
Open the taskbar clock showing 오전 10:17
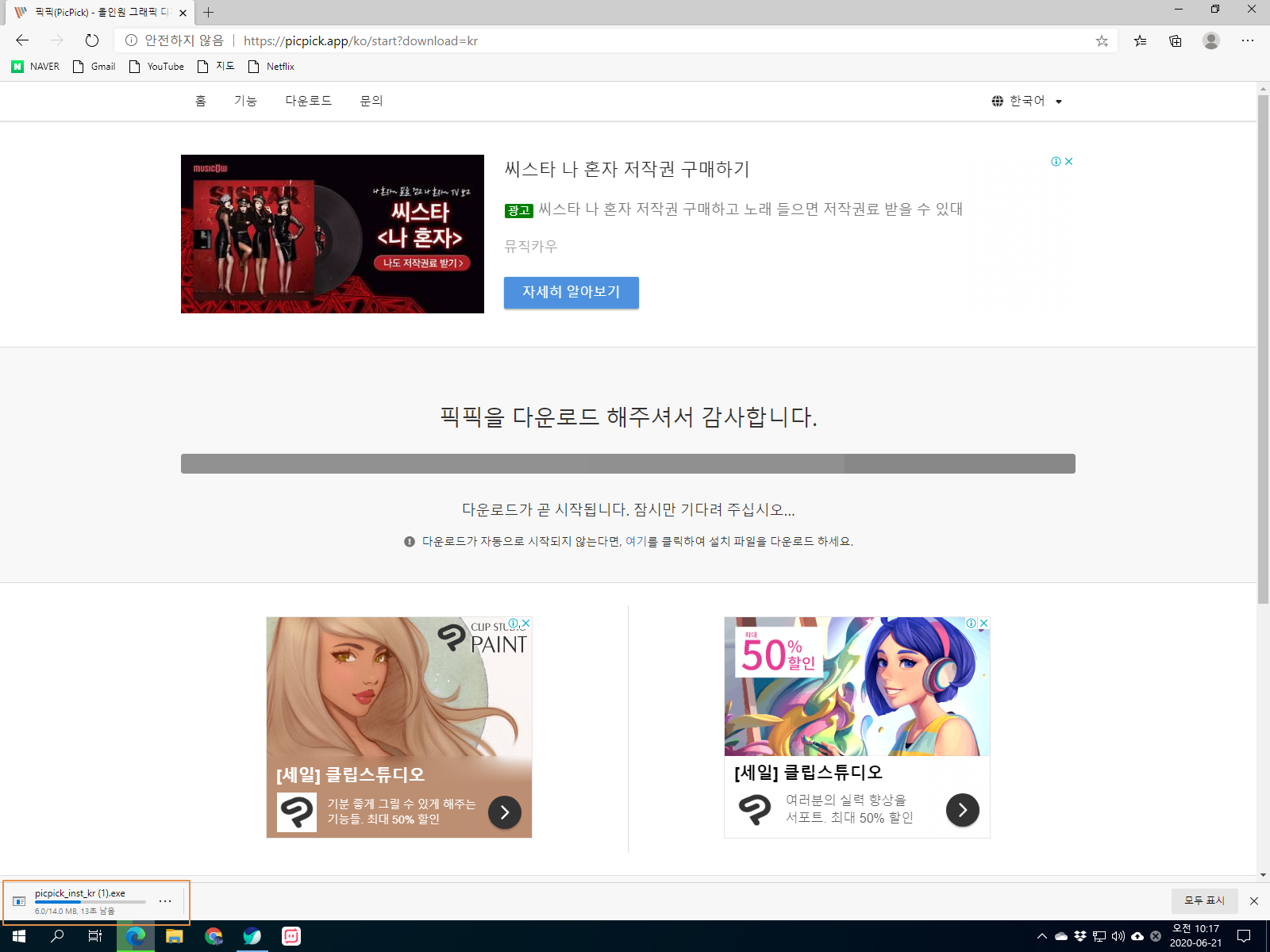1195,936
